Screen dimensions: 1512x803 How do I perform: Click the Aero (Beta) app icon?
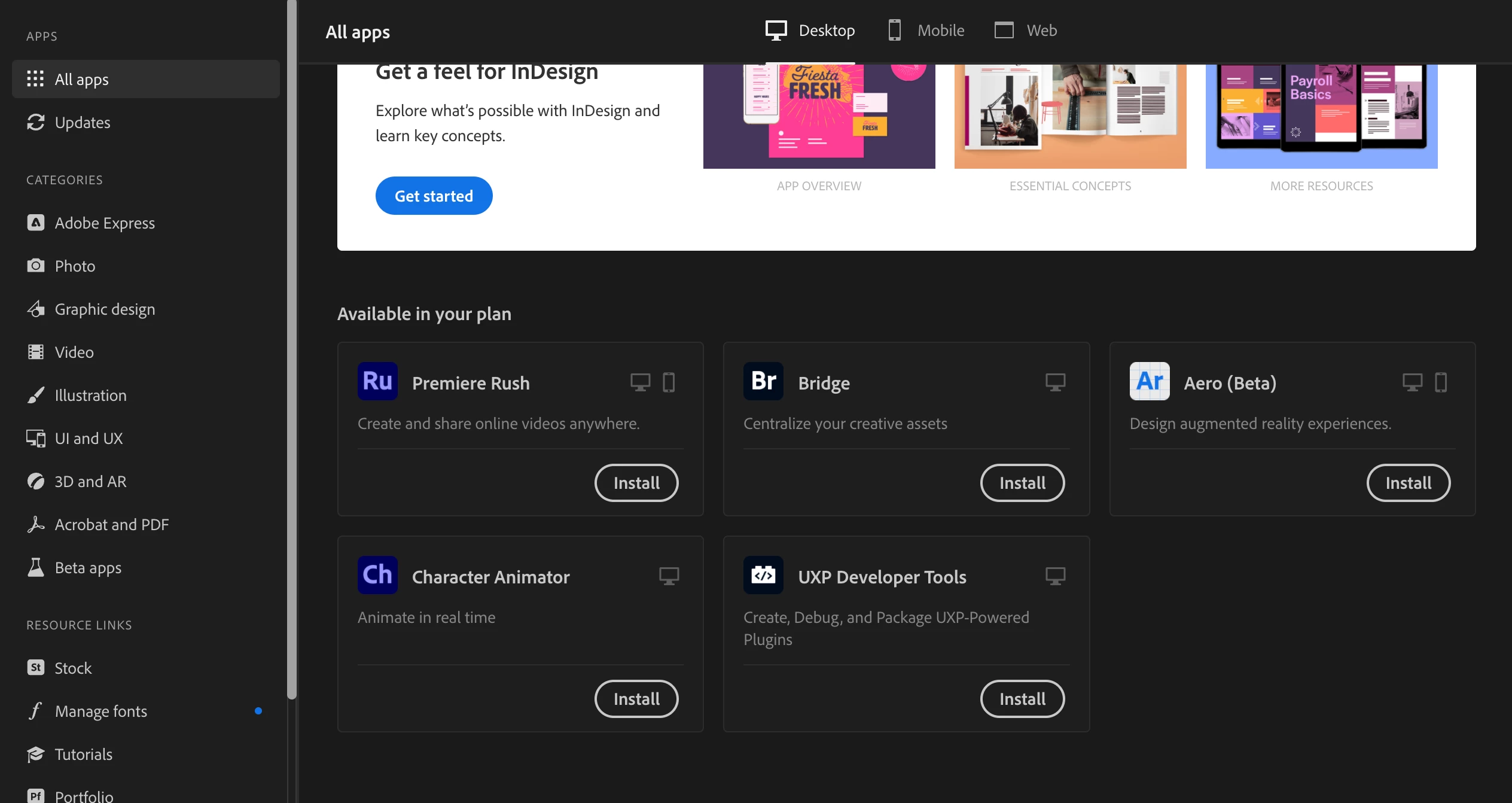[x=1149, y=381]
